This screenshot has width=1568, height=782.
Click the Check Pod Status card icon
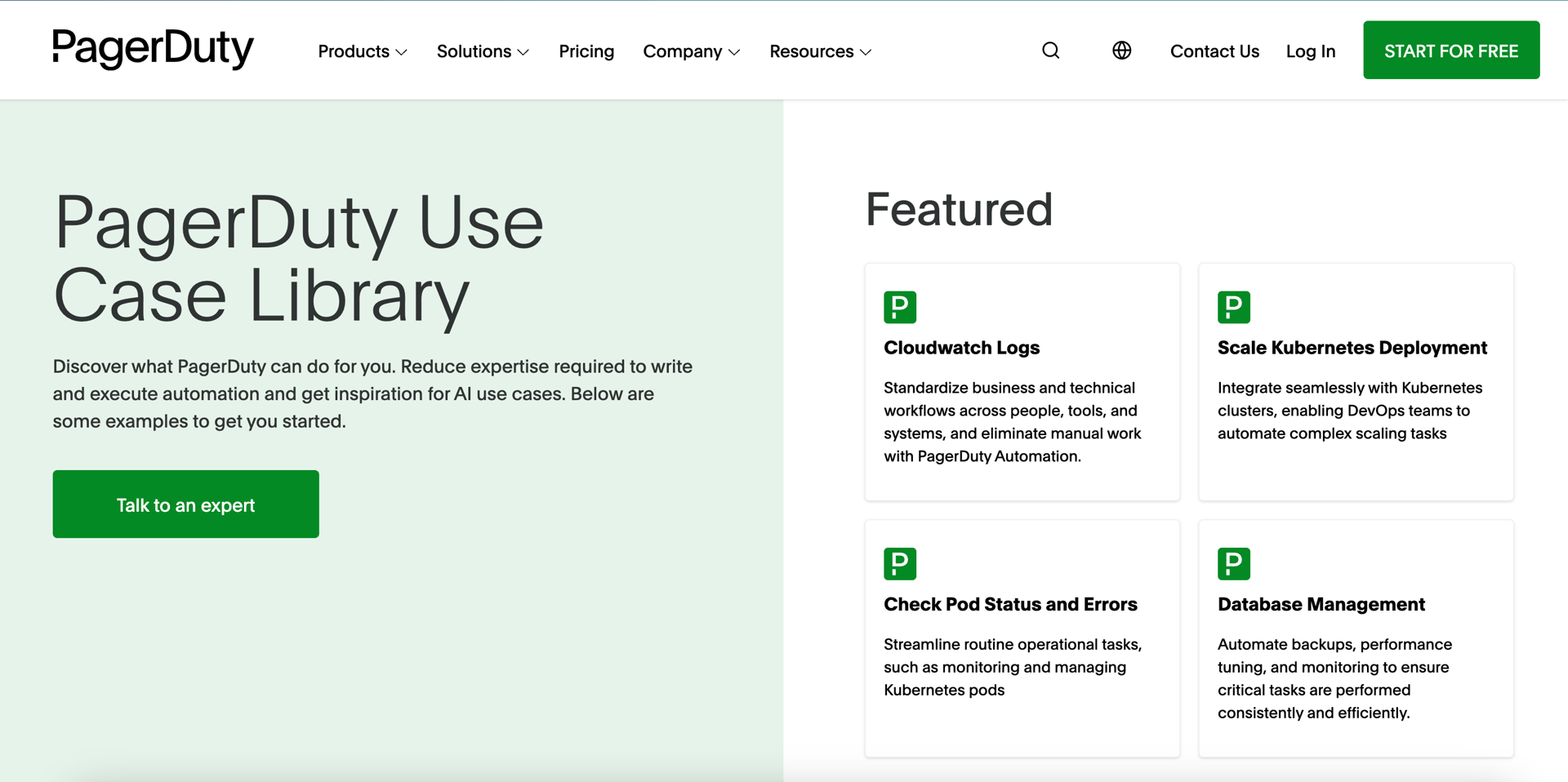[900, 563]
